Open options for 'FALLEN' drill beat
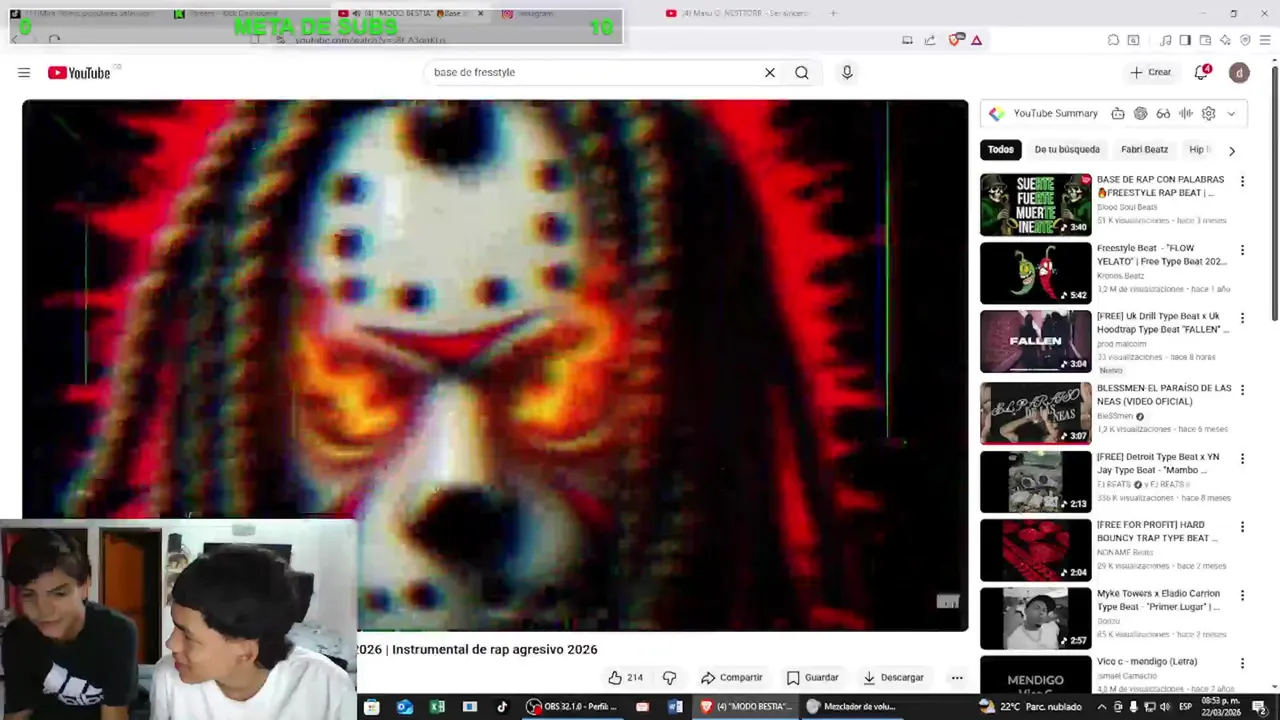This screenshot has width=1280, height=720. click(x=1242, y=318)
